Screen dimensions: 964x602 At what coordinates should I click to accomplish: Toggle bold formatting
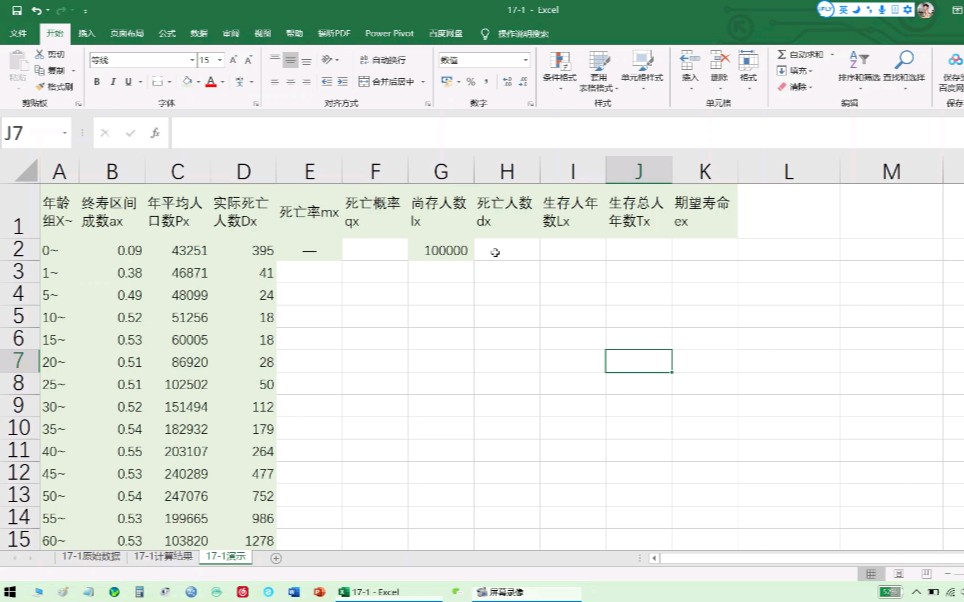[x=97, y=82]
